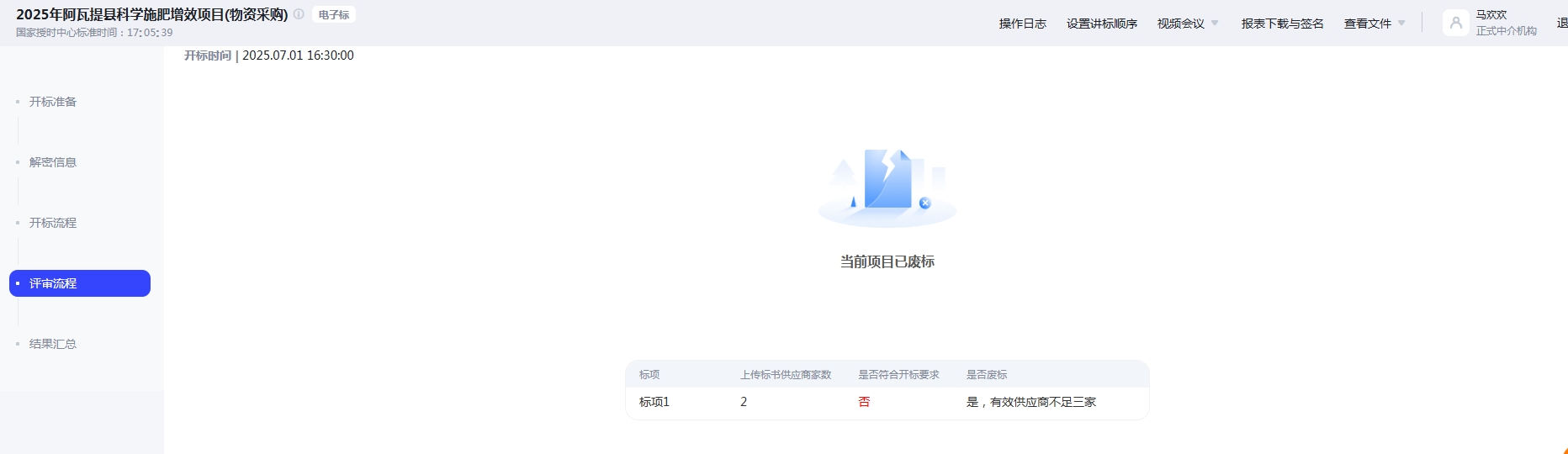Viewport: 1568px width, 454px height.
Task: Click the 正式中介机构 role label
Action: click(x=1507, y=31)
